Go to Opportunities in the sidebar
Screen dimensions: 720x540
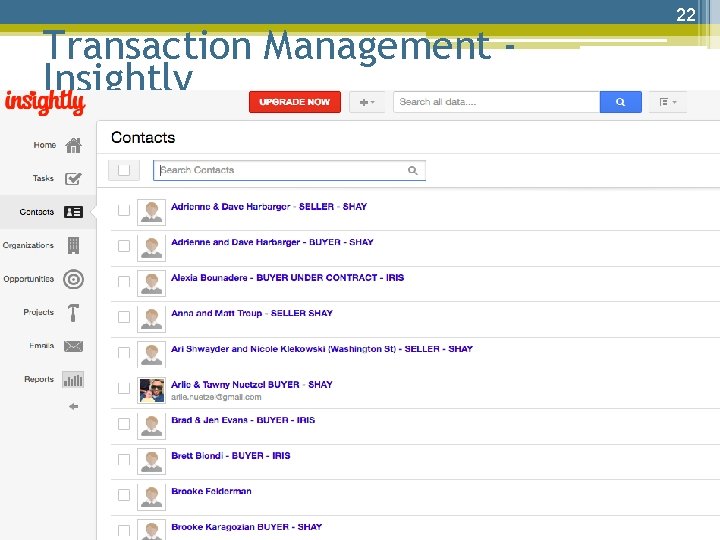click(x=28, y=279)
